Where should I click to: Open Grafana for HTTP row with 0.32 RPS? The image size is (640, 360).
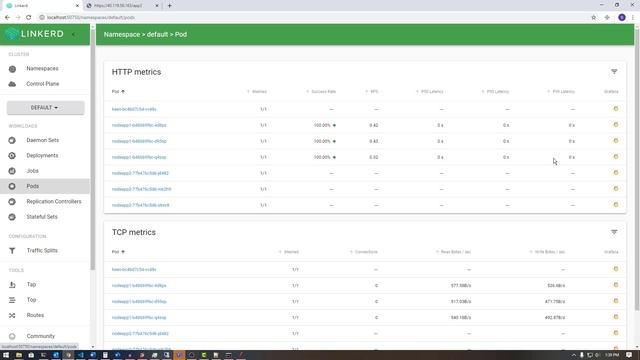[x=616, y=157]
